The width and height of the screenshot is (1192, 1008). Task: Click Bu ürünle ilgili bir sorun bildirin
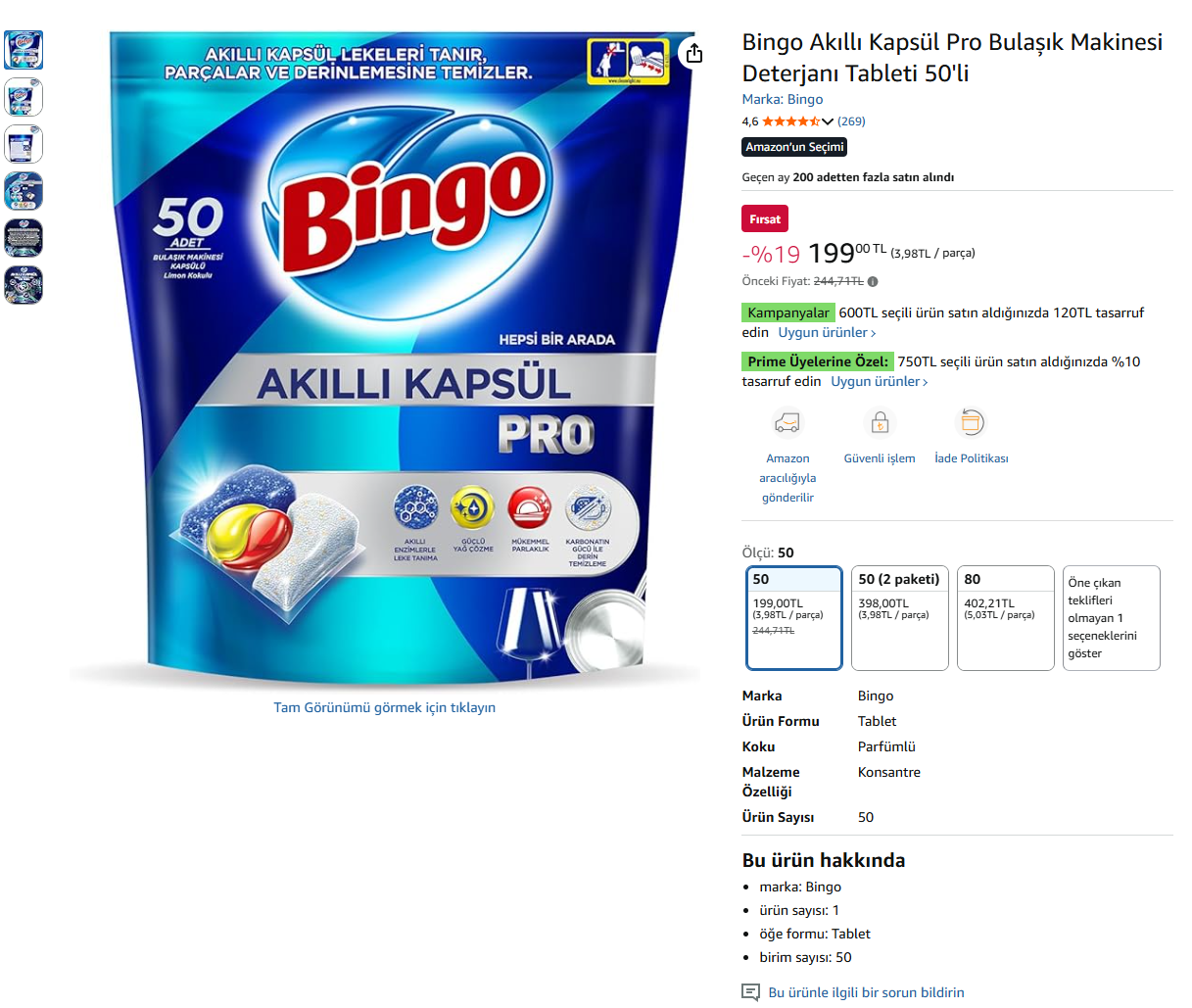click(x=866, y=992)
